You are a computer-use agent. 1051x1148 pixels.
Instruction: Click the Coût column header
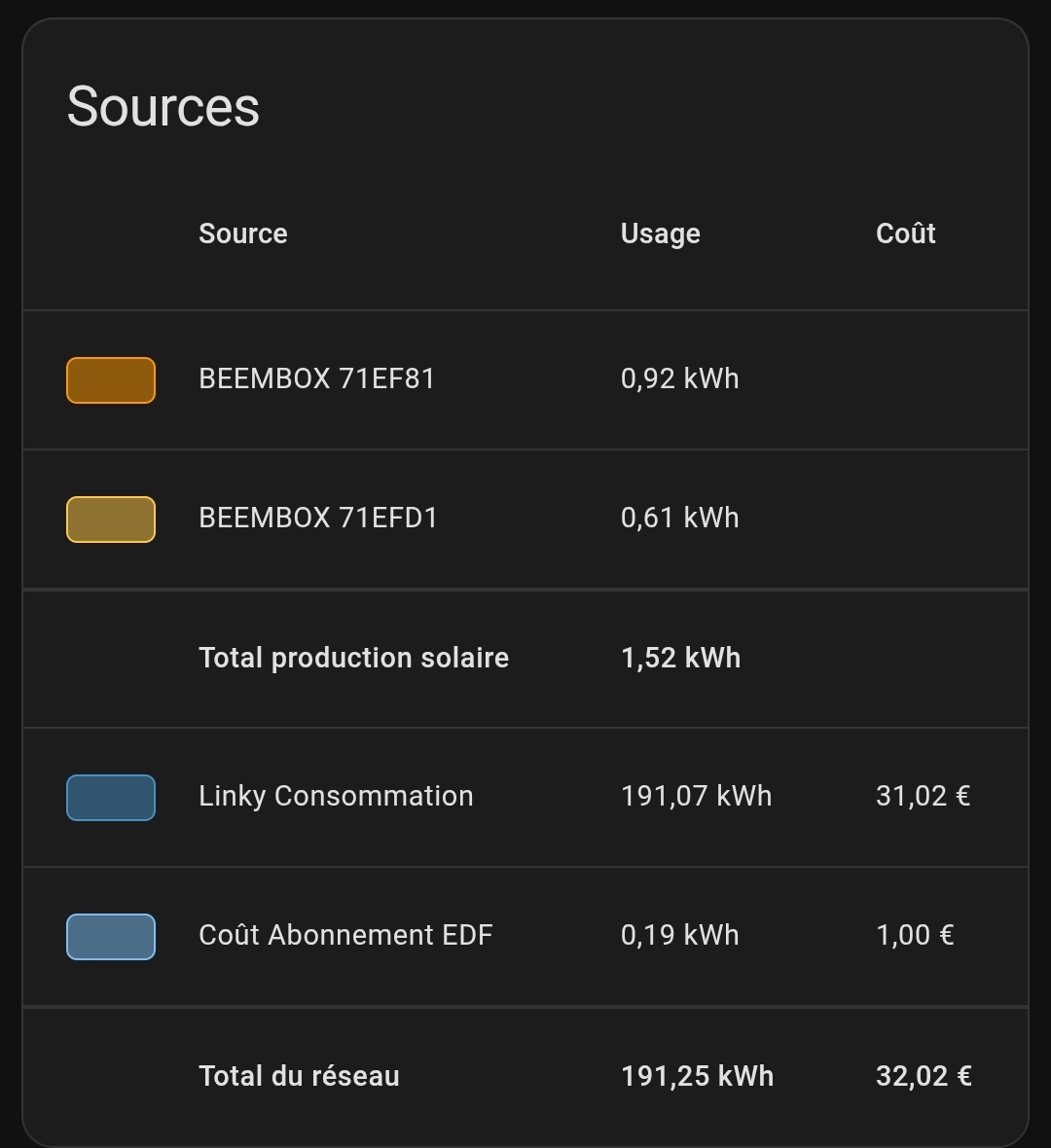(x=905, y=234)
